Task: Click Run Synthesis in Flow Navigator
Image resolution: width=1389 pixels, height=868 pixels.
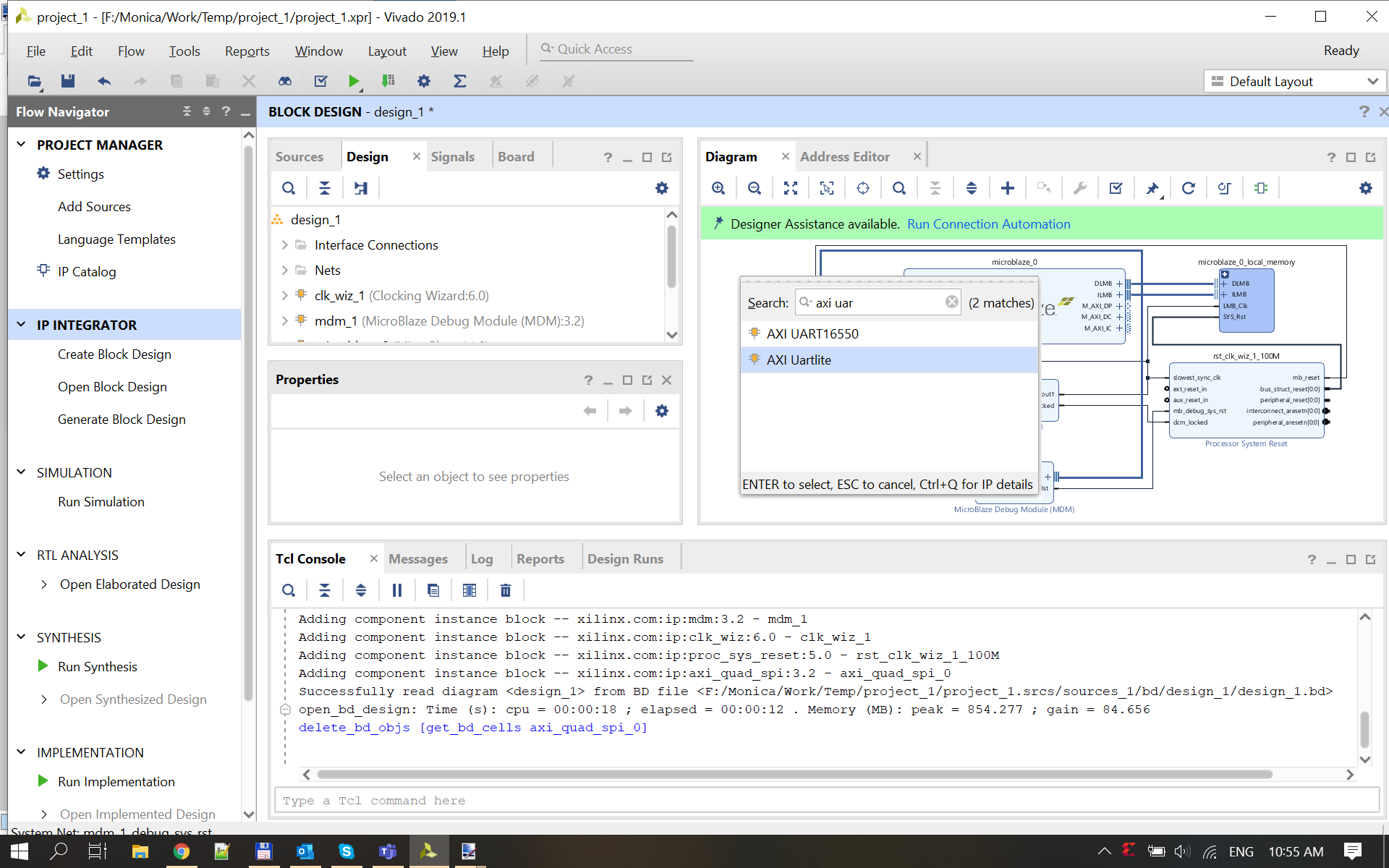Action: point(97,667)
